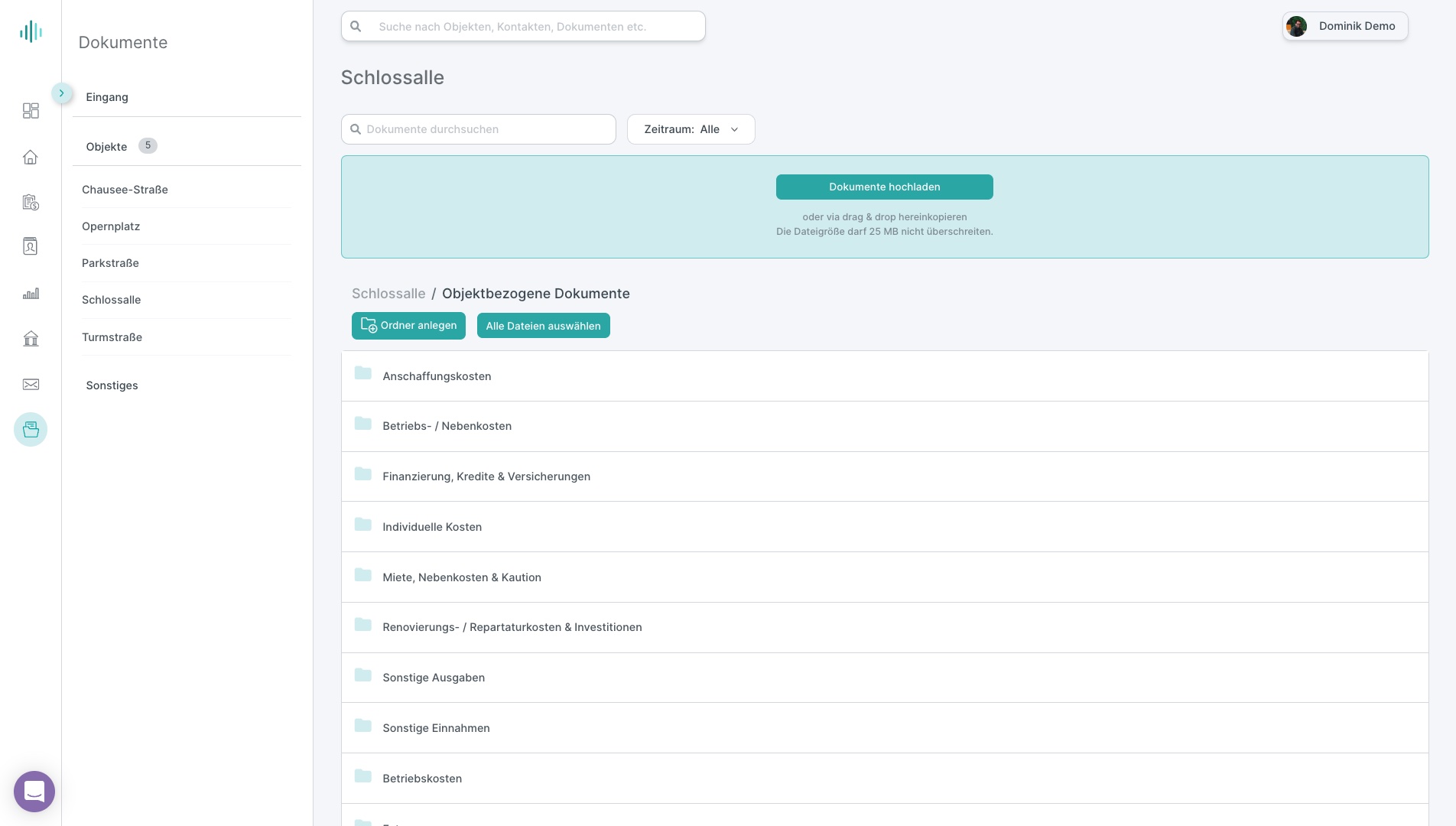Click the Objekte count badge 5
The width and height of the screenshot is (1456, 826).
click(x=148, y=145)
